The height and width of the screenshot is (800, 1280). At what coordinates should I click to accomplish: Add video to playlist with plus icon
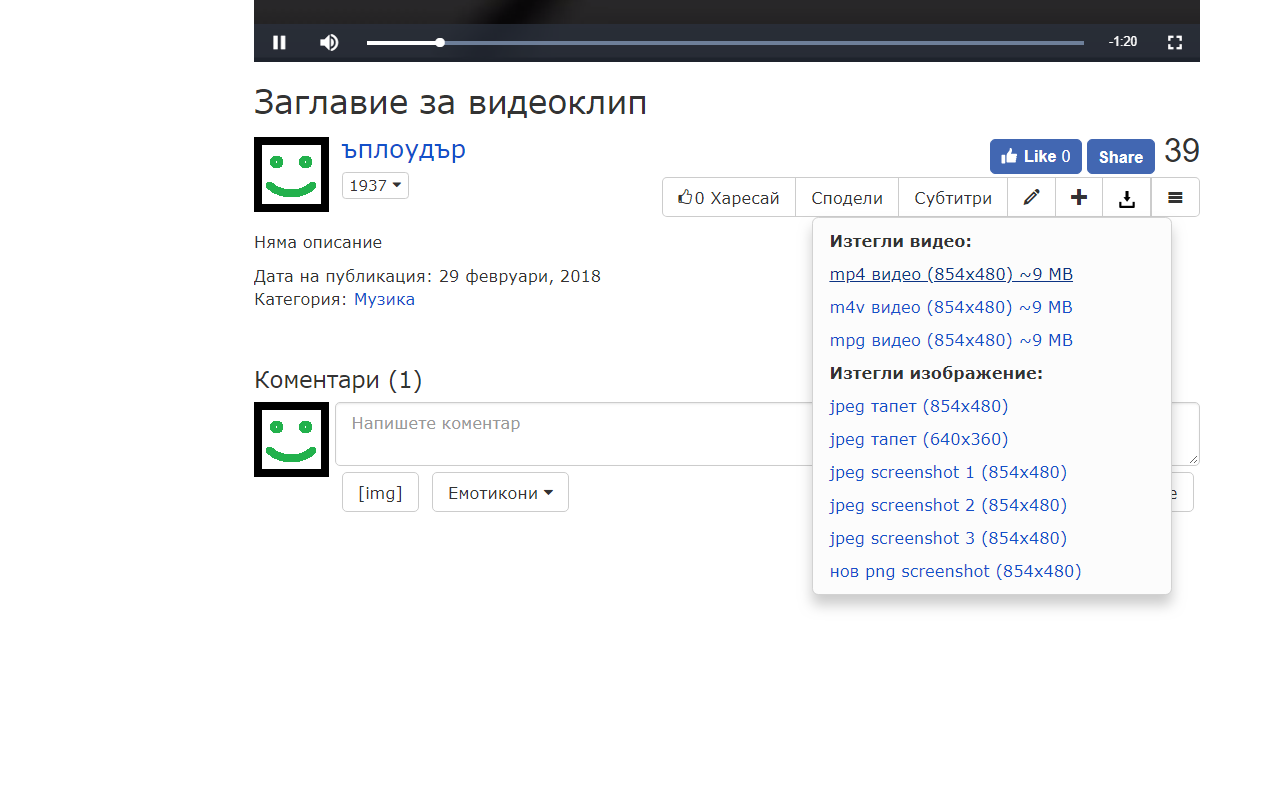point(1079,197)
